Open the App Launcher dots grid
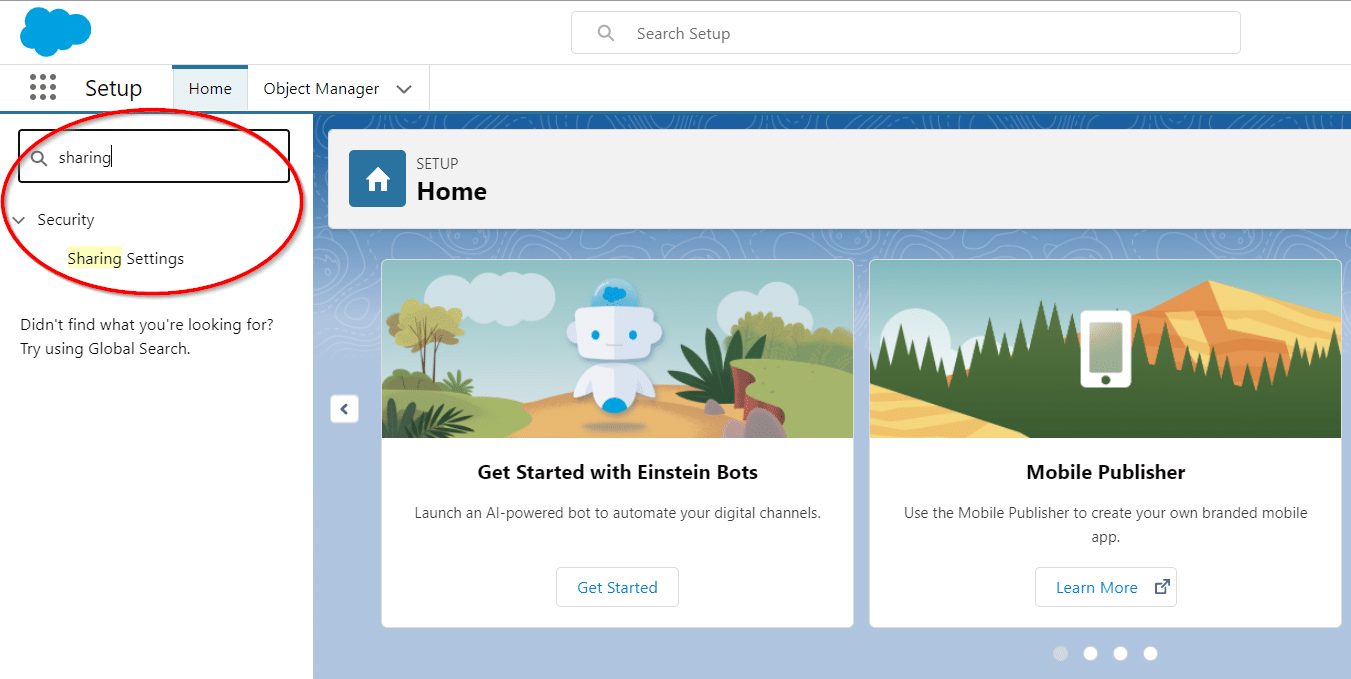The width and height of the screenshot is (1351, 679). point(43,88)
